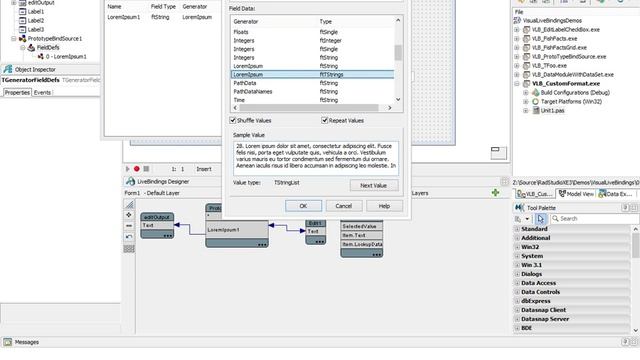Click the play macro triangle icon
640x360 pixels.
pyautogui.click(x=127, y=169)
